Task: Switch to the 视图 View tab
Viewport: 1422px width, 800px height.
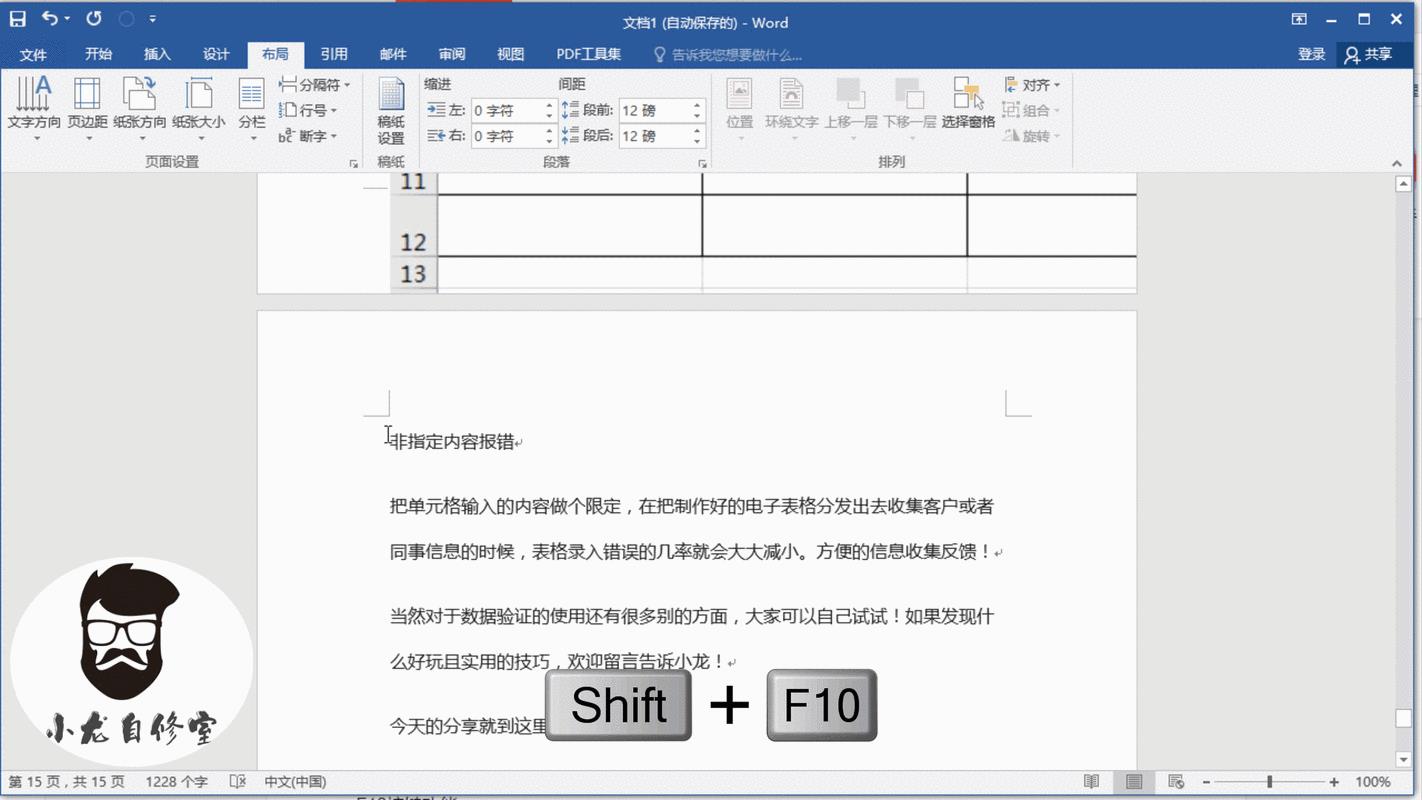Action: tap(511, 55)
